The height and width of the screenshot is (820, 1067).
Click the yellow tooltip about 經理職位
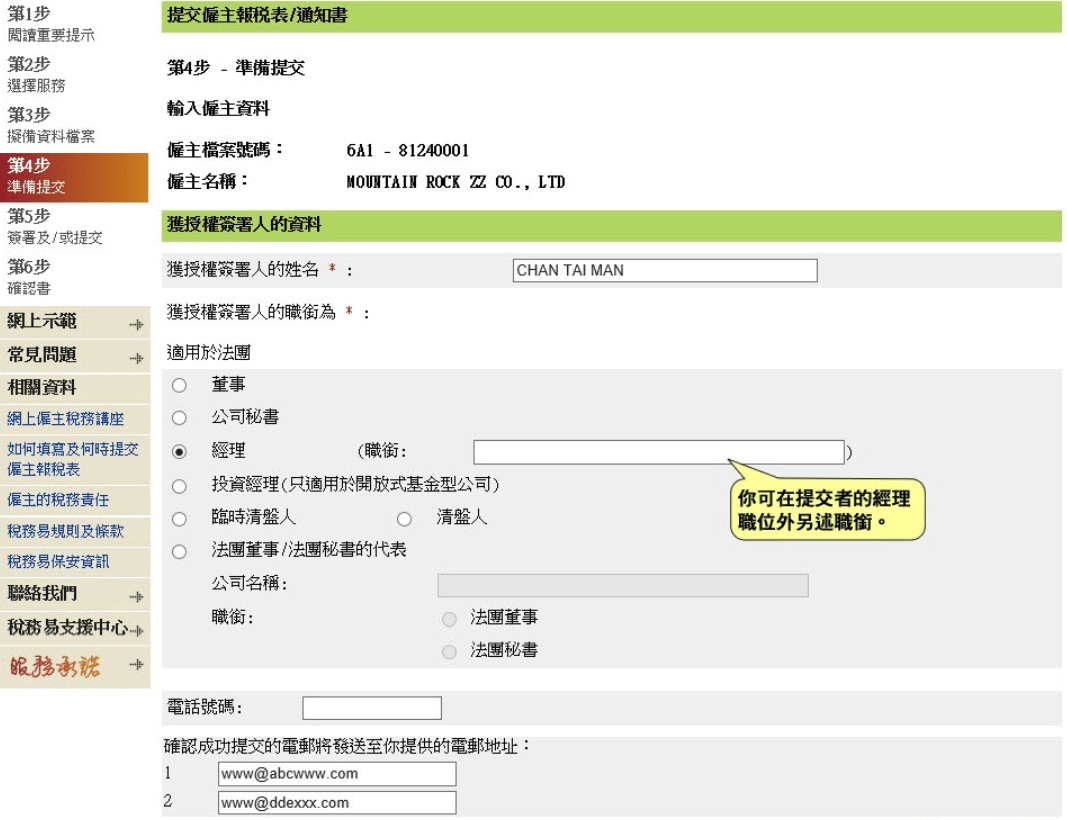(x=827, y=510)
